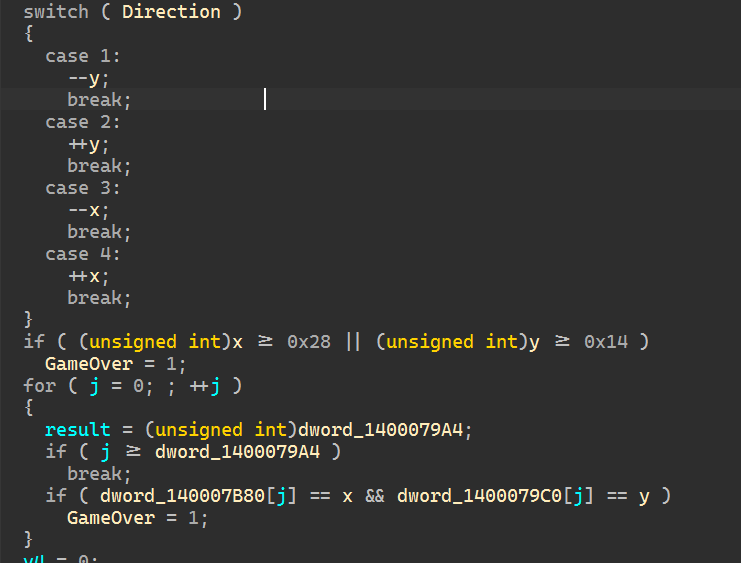Select the case 3 label
Viewport: 741px width, 563px height.
pos(82,188)
